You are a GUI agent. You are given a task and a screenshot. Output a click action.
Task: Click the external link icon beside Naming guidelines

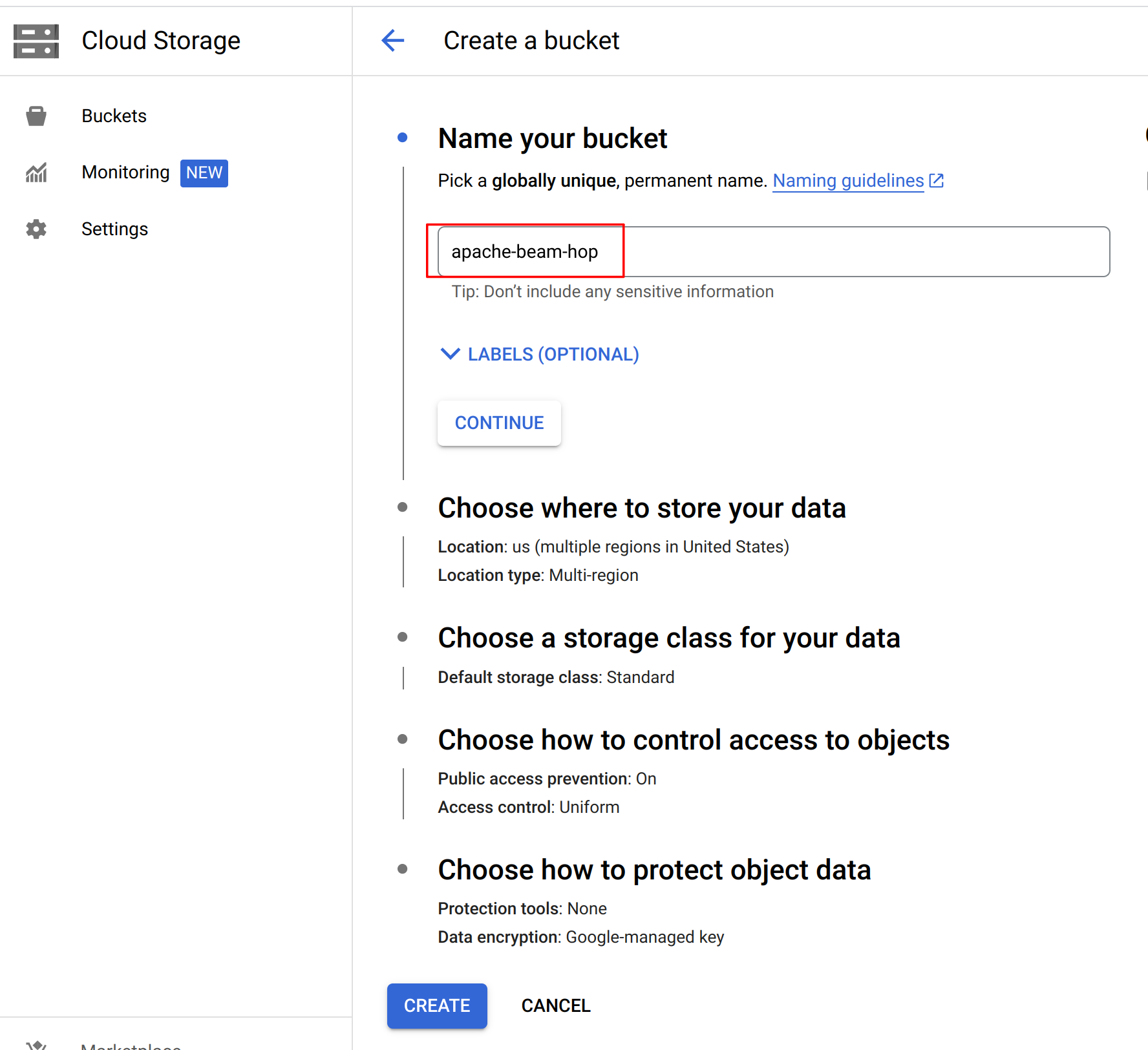[937, 181]
